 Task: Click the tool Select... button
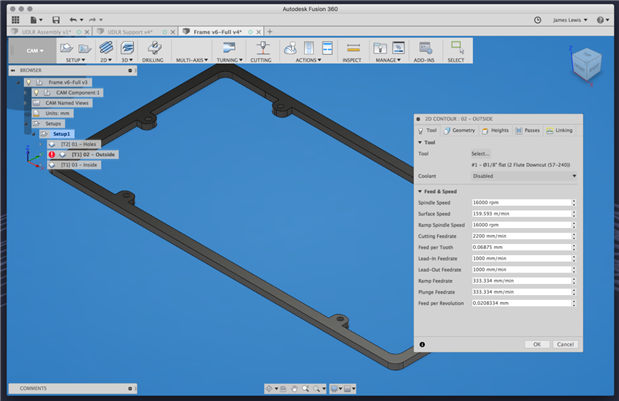pyautogui.click(x=481, y=153)
